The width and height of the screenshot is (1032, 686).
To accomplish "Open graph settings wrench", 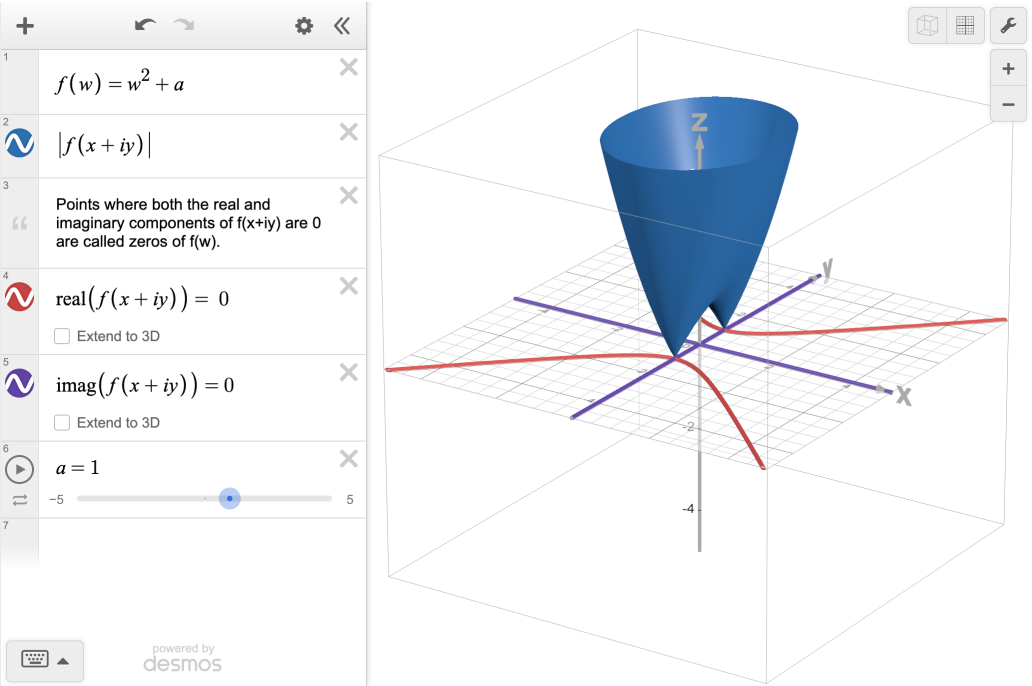I will pyautogui.click(x=1008, y=26).
